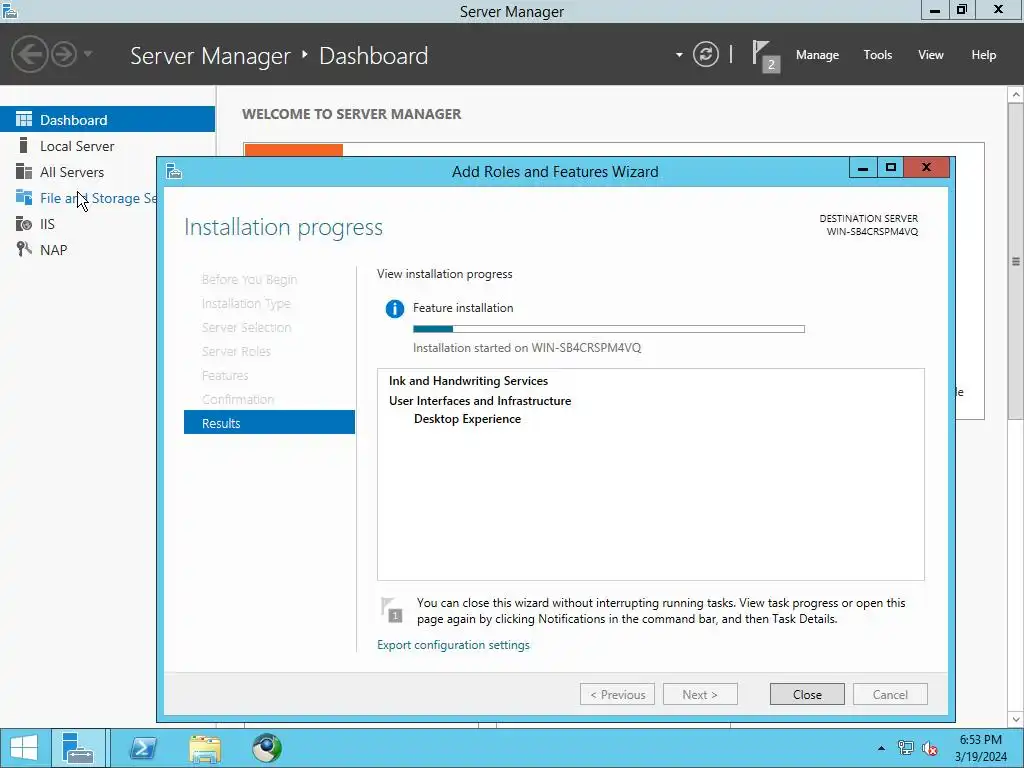Click the NAP role icon
1024x768 pixels.
coord(24,249)
